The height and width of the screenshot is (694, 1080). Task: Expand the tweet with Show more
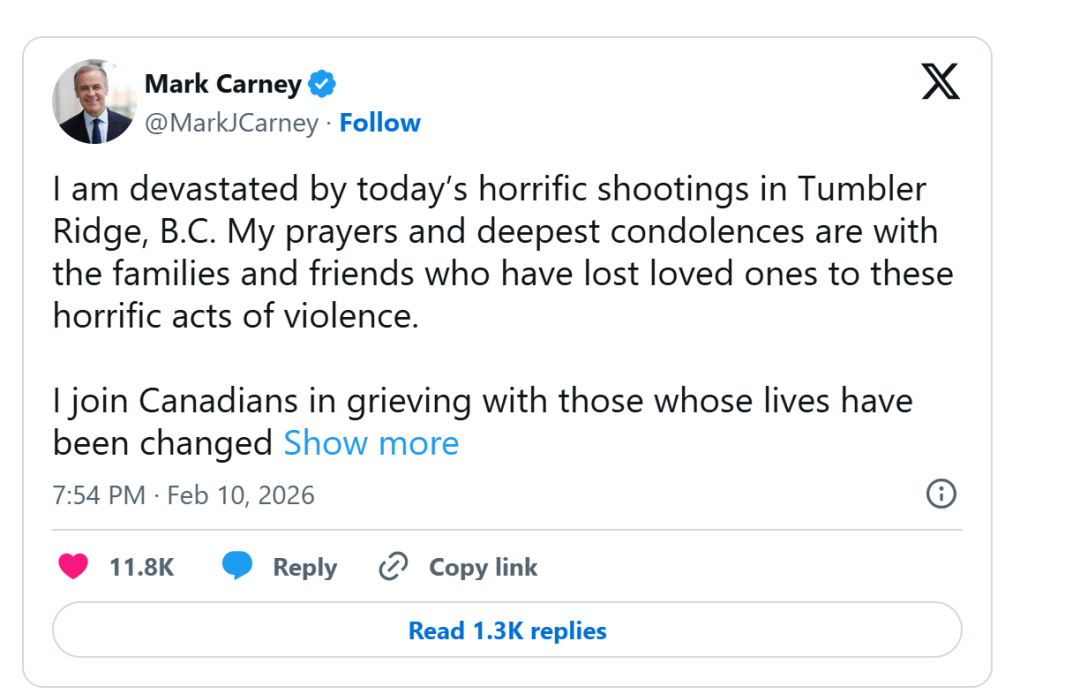[371, 443]
